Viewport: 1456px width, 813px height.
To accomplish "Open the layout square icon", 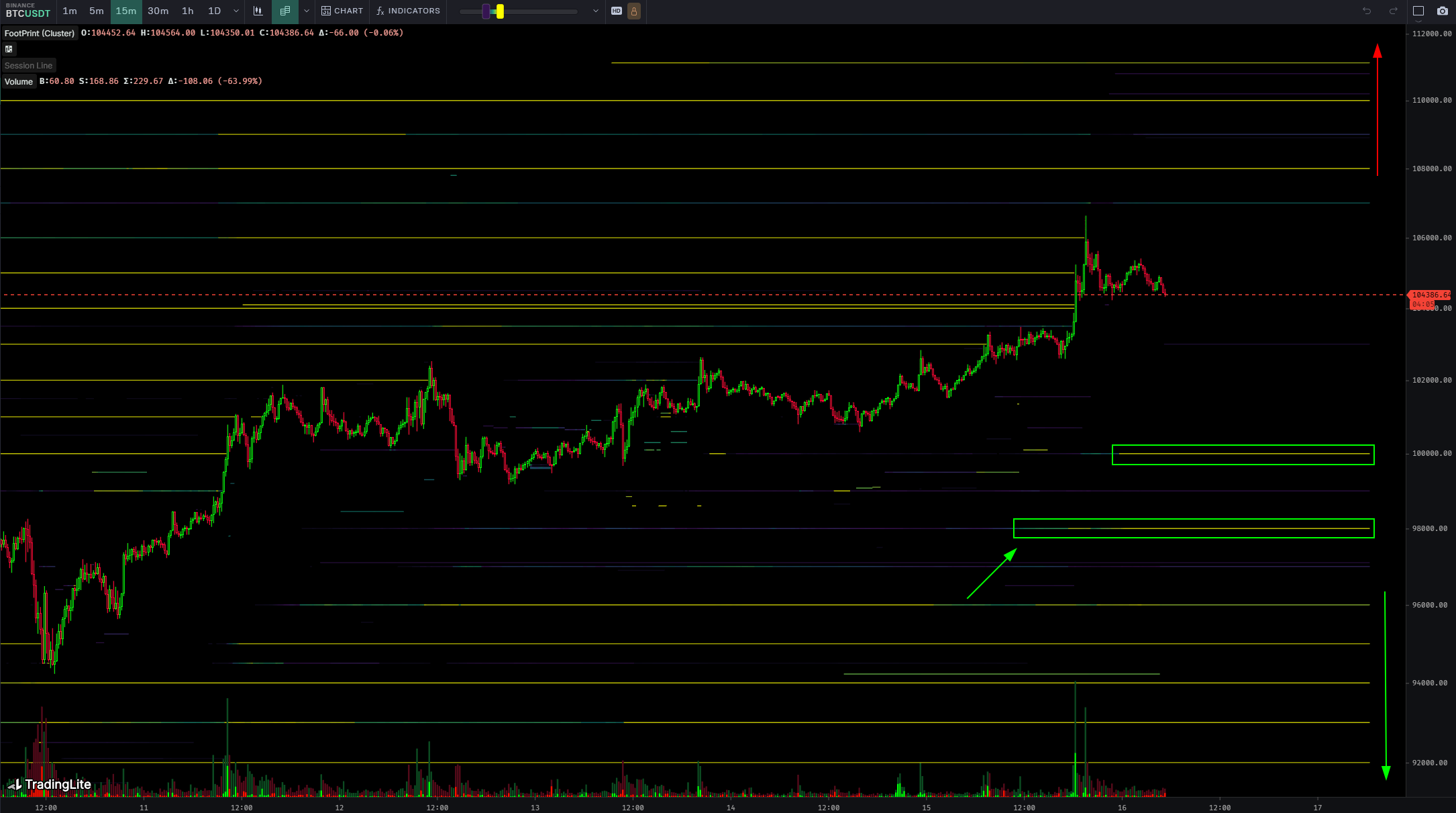I will tap(1418, 11).
